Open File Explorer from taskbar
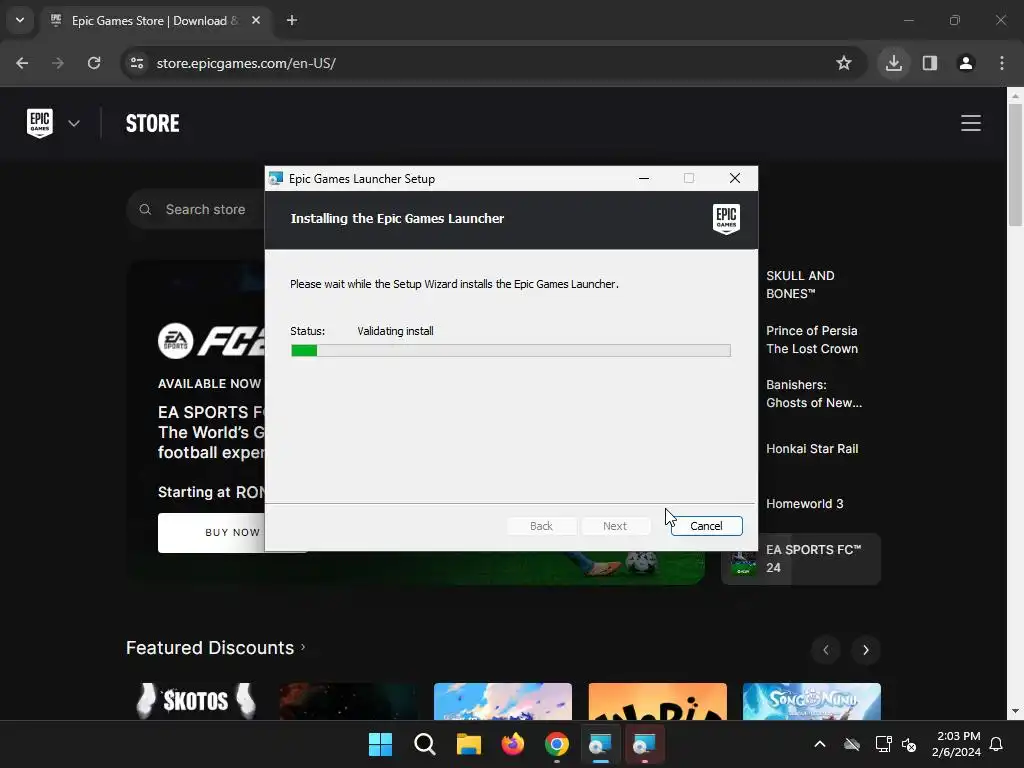This screenshot has width=1024, height=768. (469, 744)
